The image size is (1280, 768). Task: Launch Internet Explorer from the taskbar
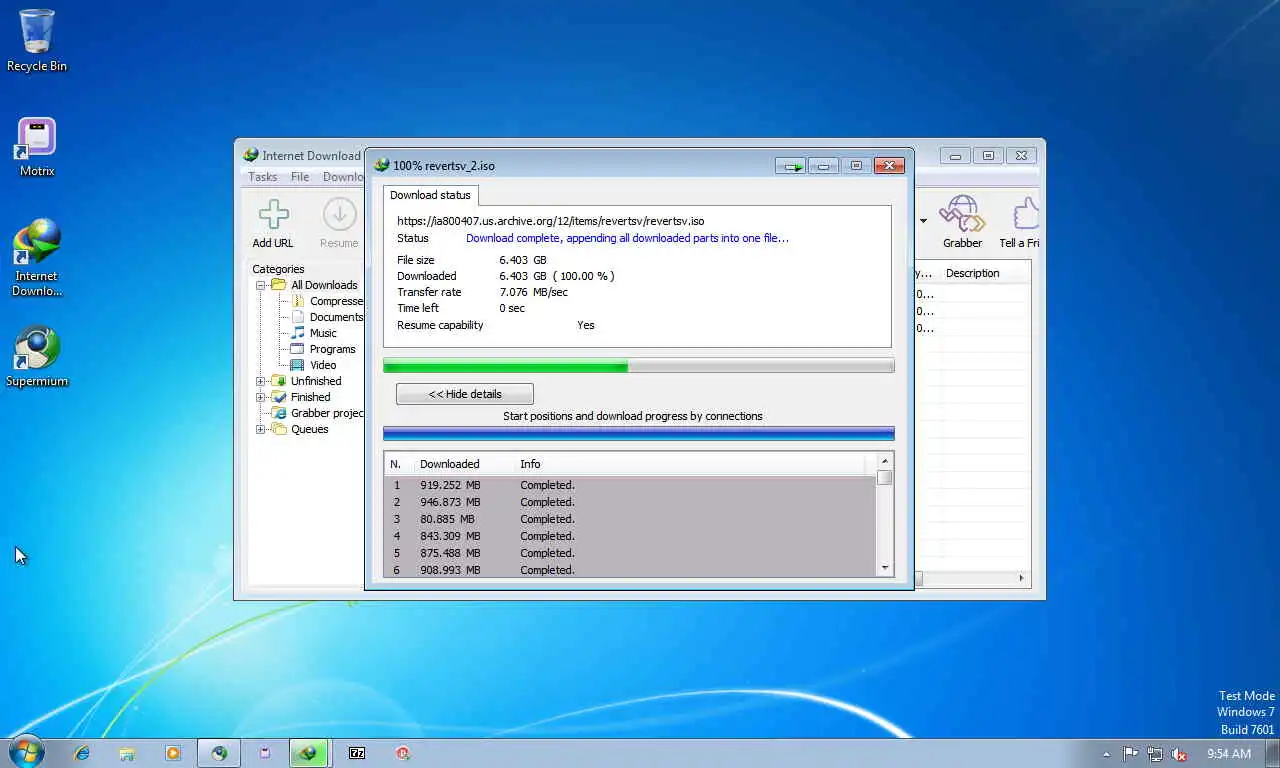tap(82, 753)
